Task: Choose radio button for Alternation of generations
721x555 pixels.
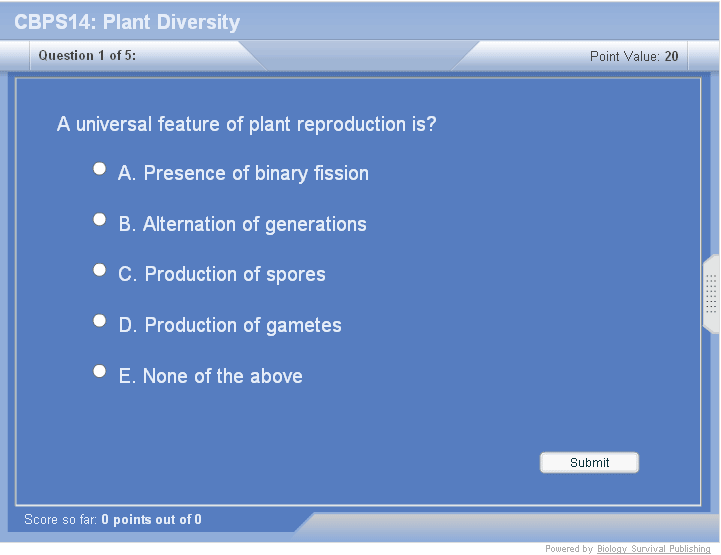Action: 99,219
